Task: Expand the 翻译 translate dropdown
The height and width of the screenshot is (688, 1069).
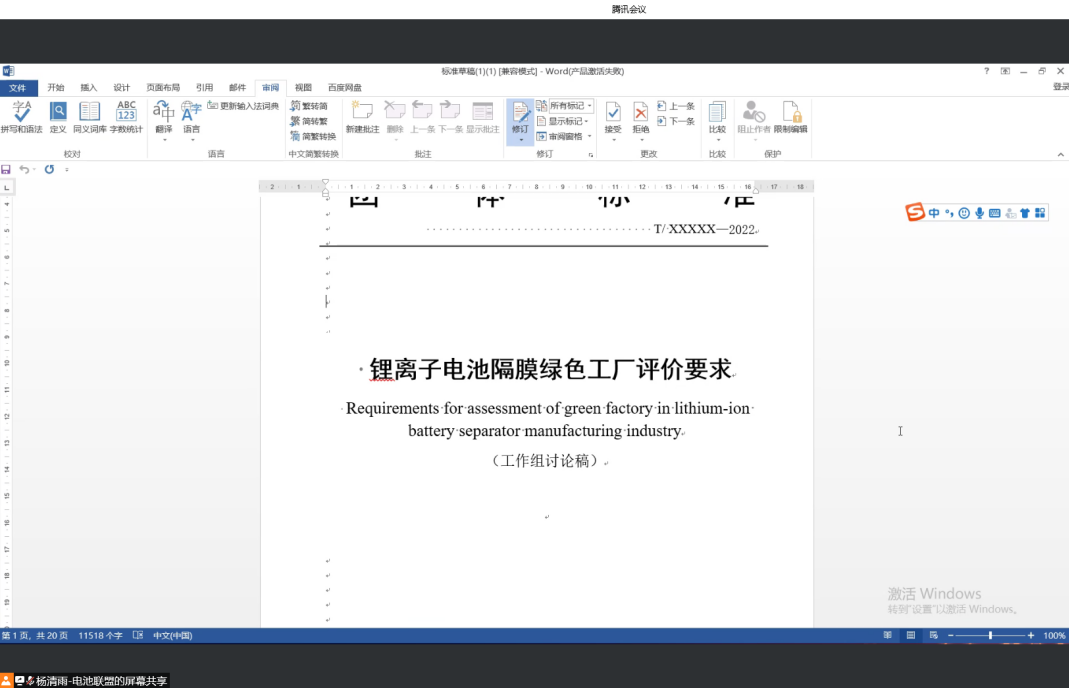Action: pyautogui.click(x=164, y=140)
